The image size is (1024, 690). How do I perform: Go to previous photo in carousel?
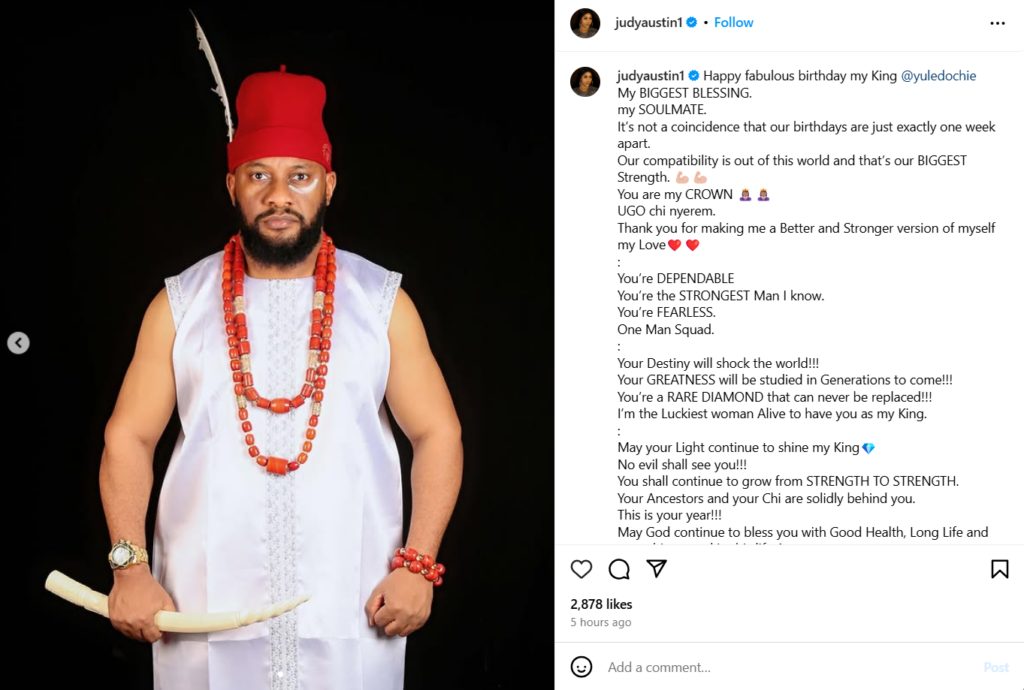(18, 343)
